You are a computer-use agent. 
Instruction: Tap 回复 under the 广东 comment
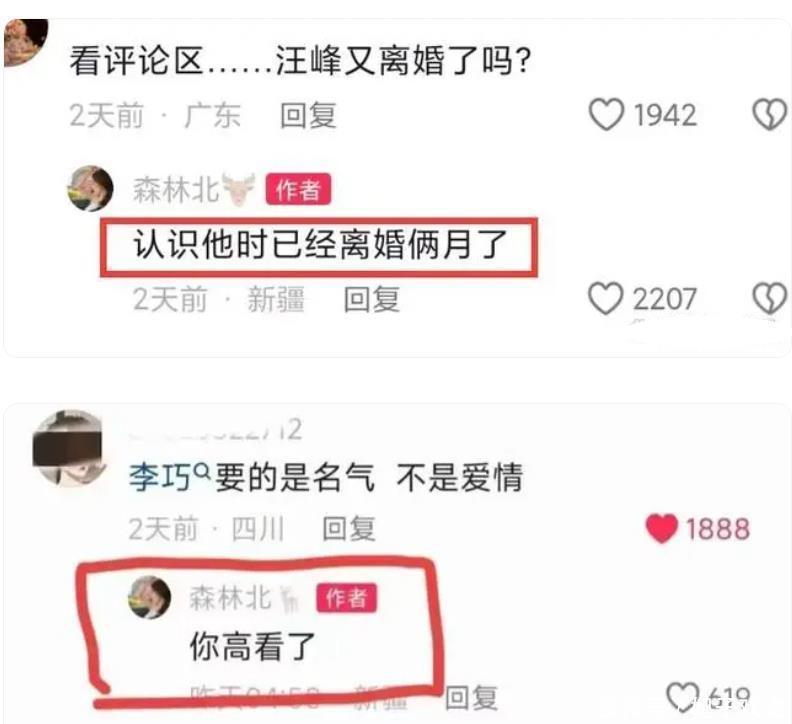coord(308,115)
